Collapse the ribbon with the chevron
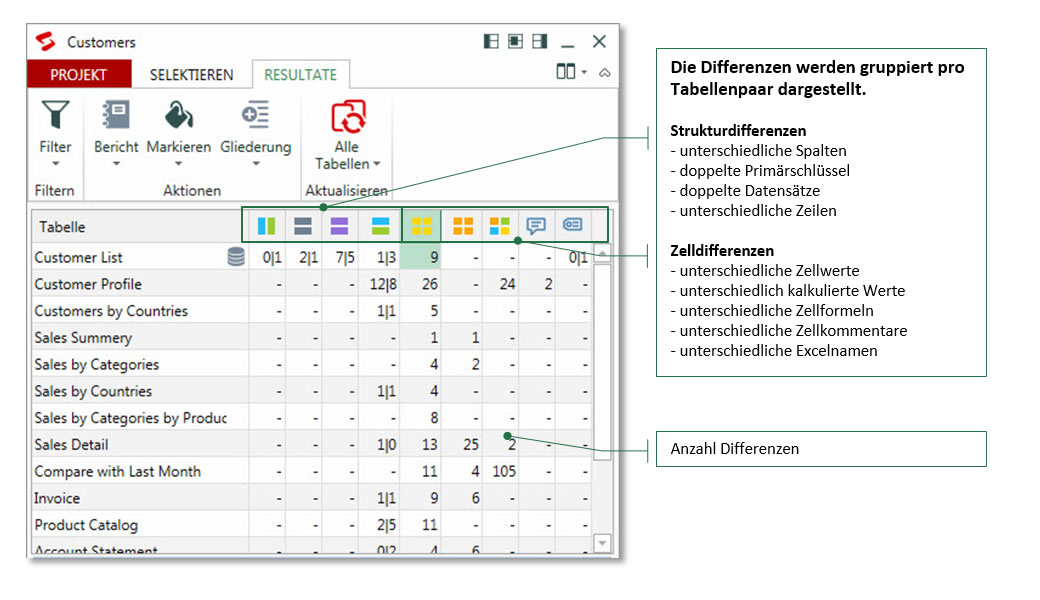 click(605, 72)
